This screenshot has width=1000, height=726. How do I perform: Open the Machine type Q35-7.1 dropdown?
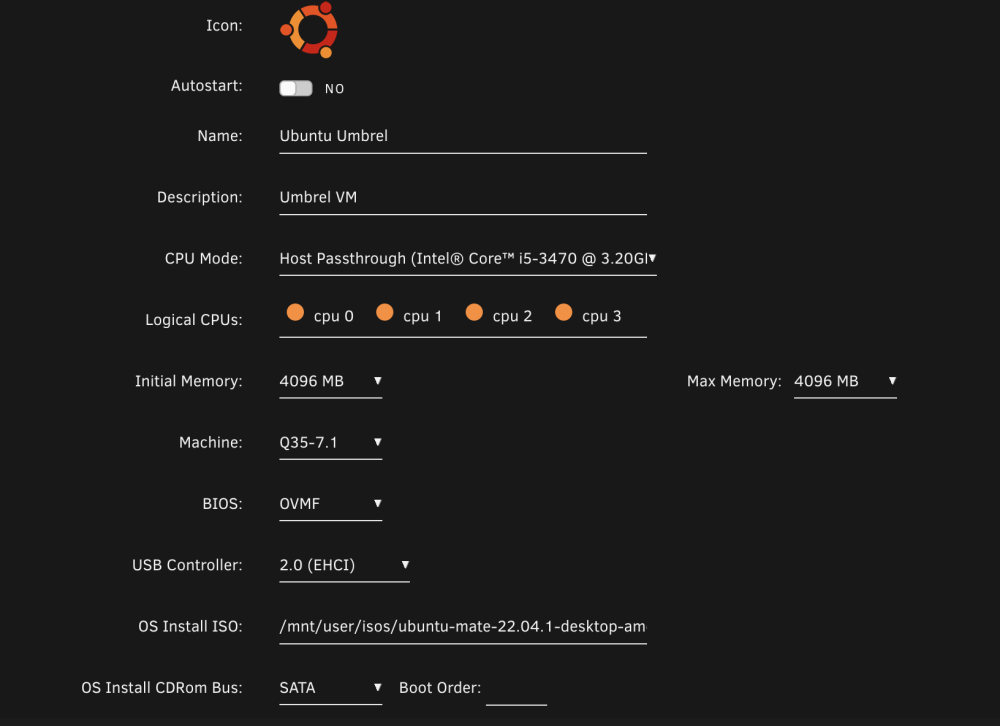(330, 443)
